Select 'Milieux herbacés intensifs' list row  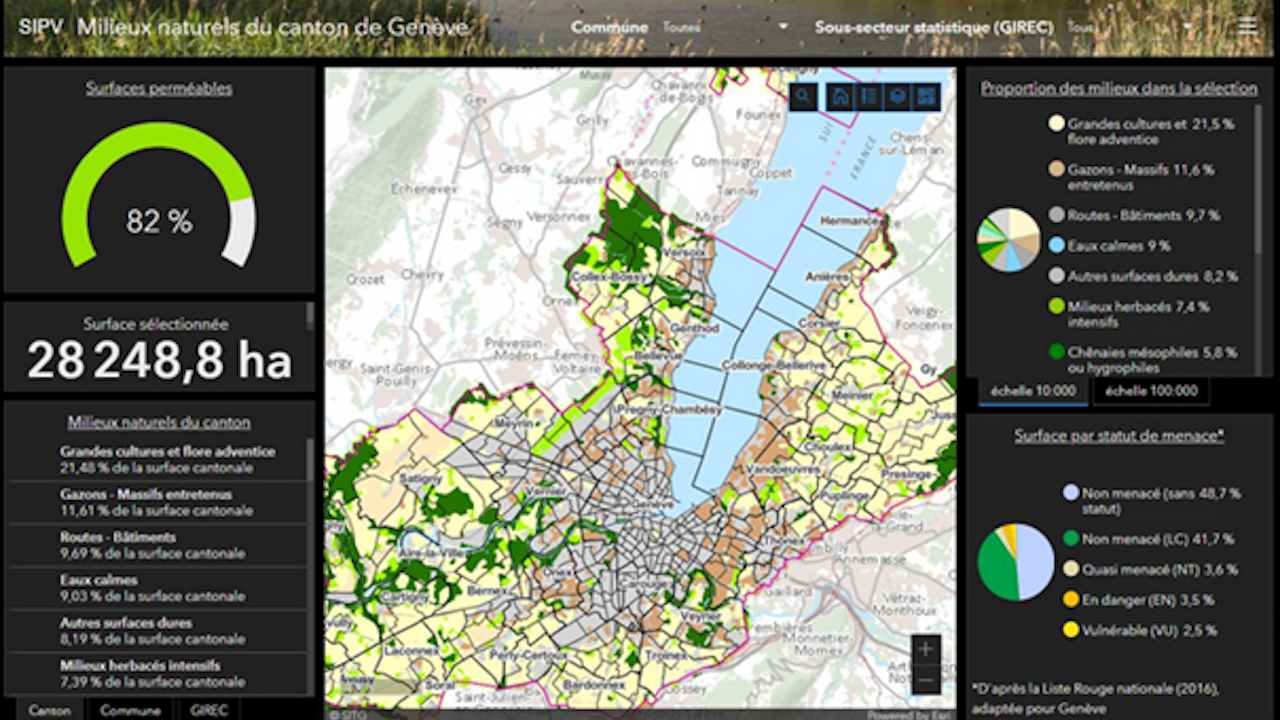point(158,674)
